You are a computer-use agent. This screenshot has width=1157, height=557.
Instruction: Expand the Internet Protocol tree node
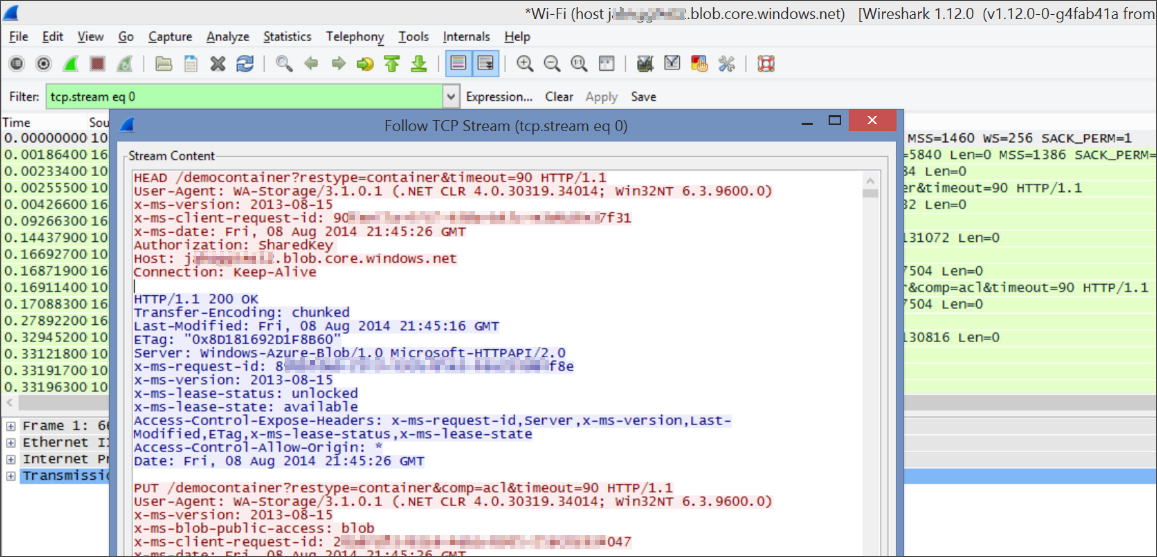click(x=10, y=459)
